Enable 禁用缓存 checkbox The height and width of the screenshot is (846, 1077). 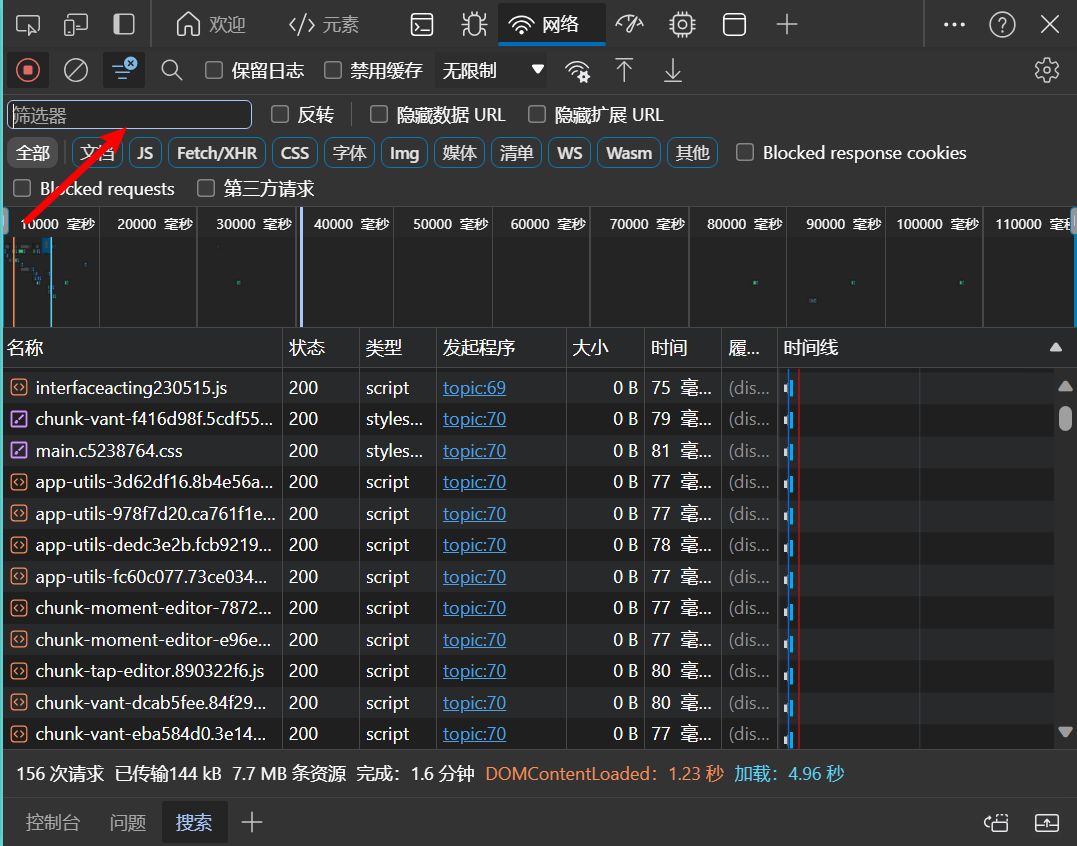tap(333, 70)
